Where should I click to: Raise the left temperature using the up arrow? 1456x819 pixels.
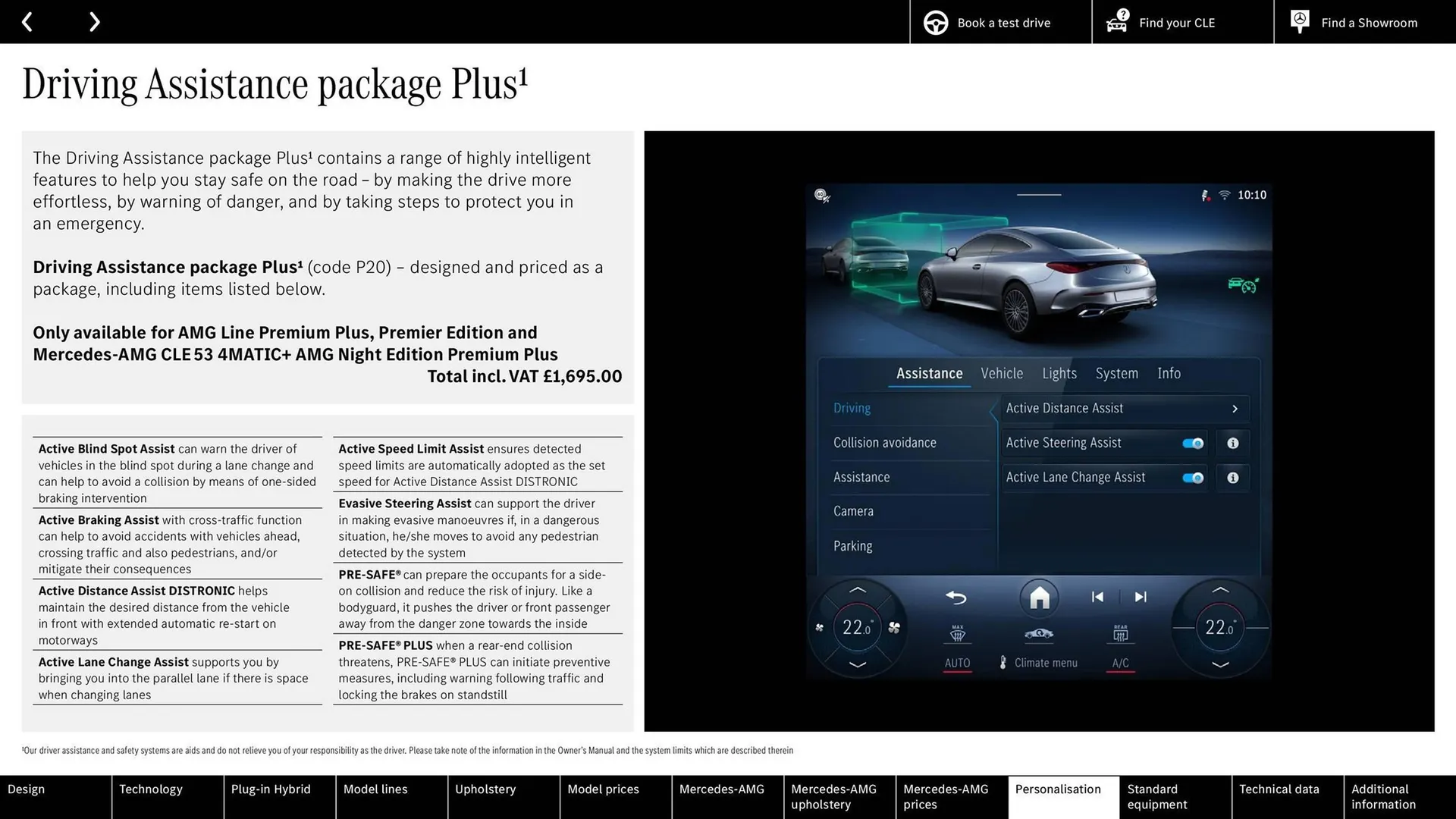(857, 591)
